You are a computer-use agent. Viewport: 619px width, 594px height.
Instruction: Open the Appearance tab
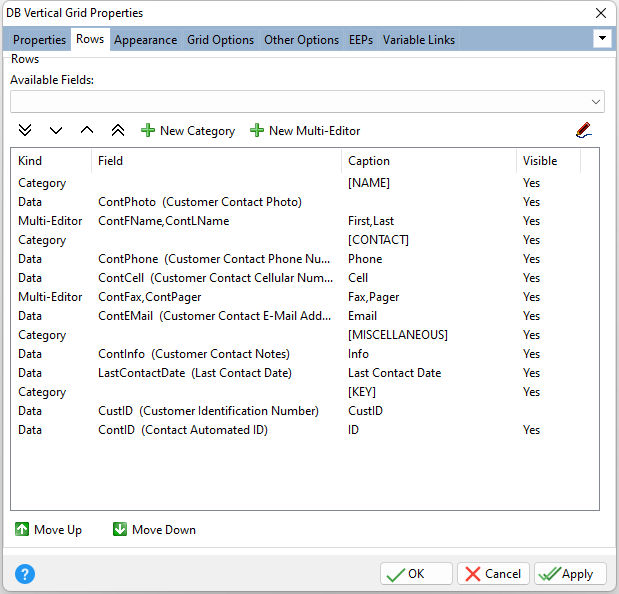146,40
